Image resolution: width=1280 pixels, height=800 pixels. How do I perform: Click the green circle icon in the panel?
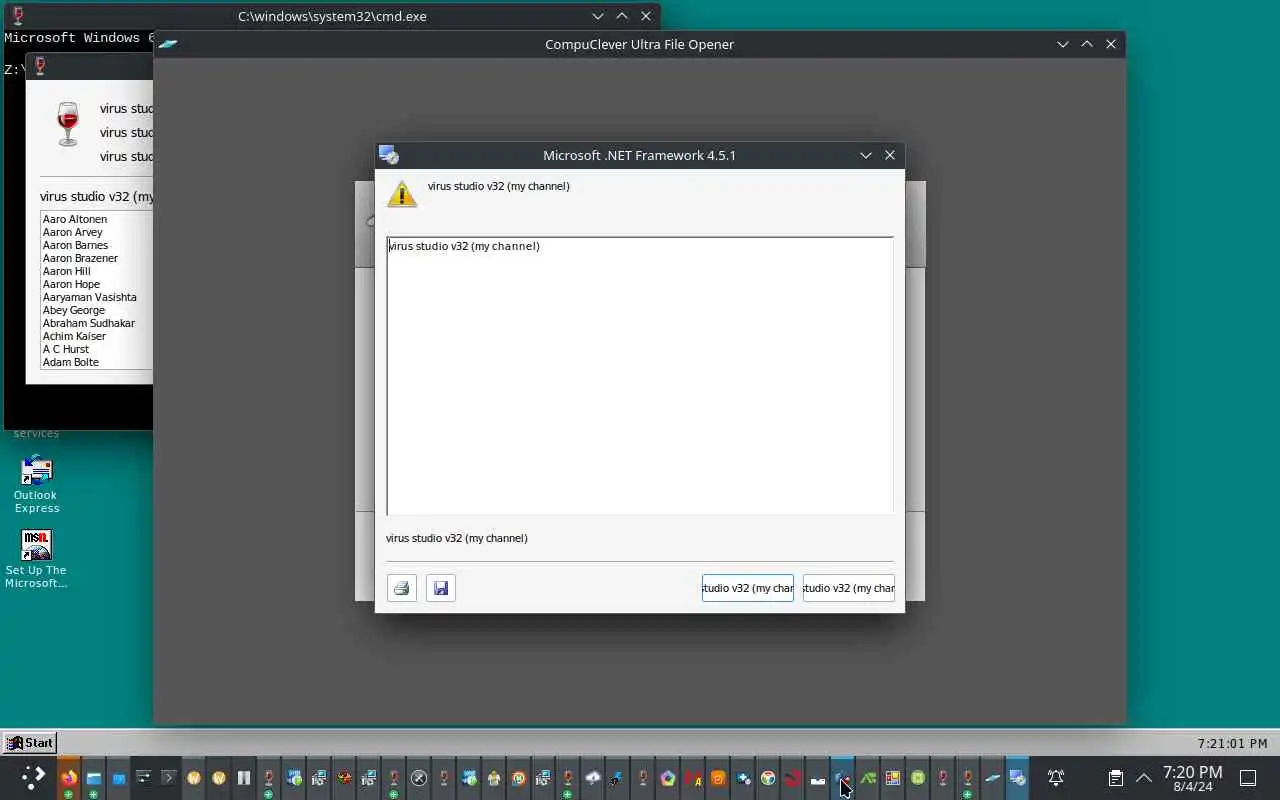pyautogui.click(x=918, y=777)
